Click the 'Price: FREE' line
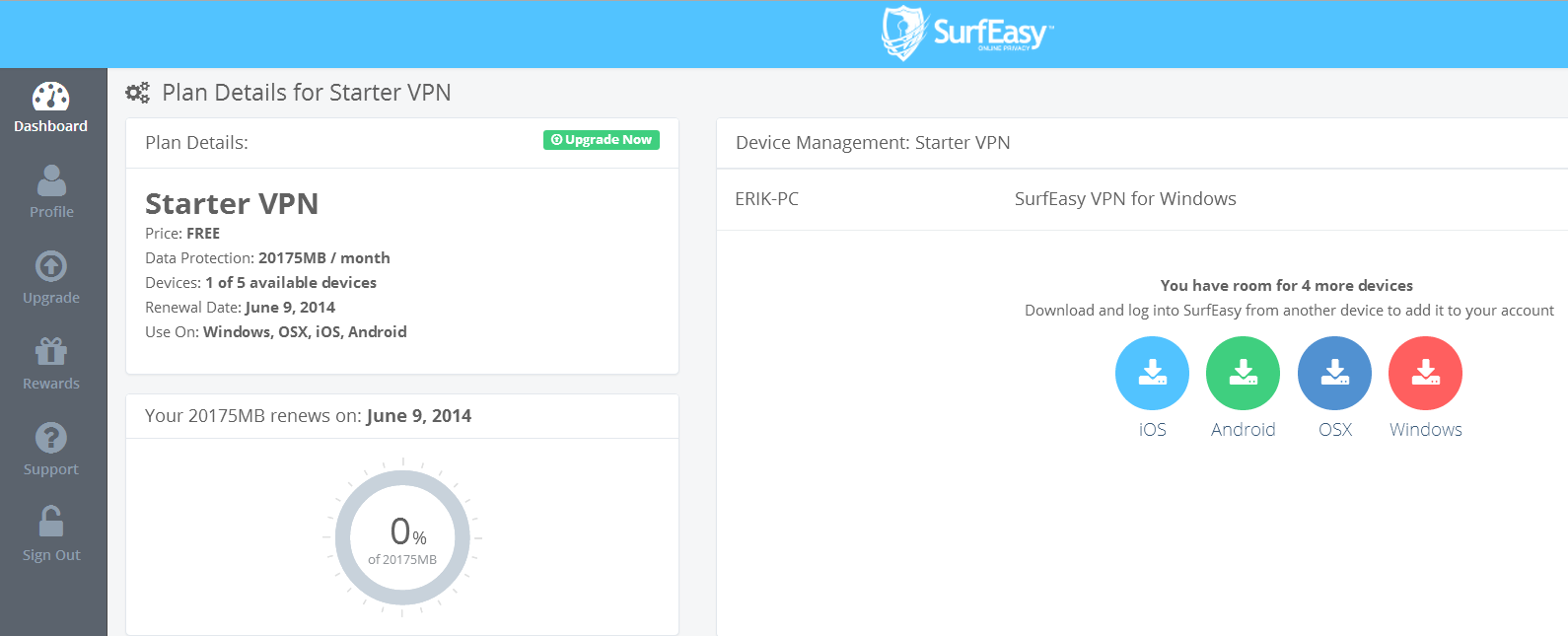The image size is (1568, 636). coord(182,234)
